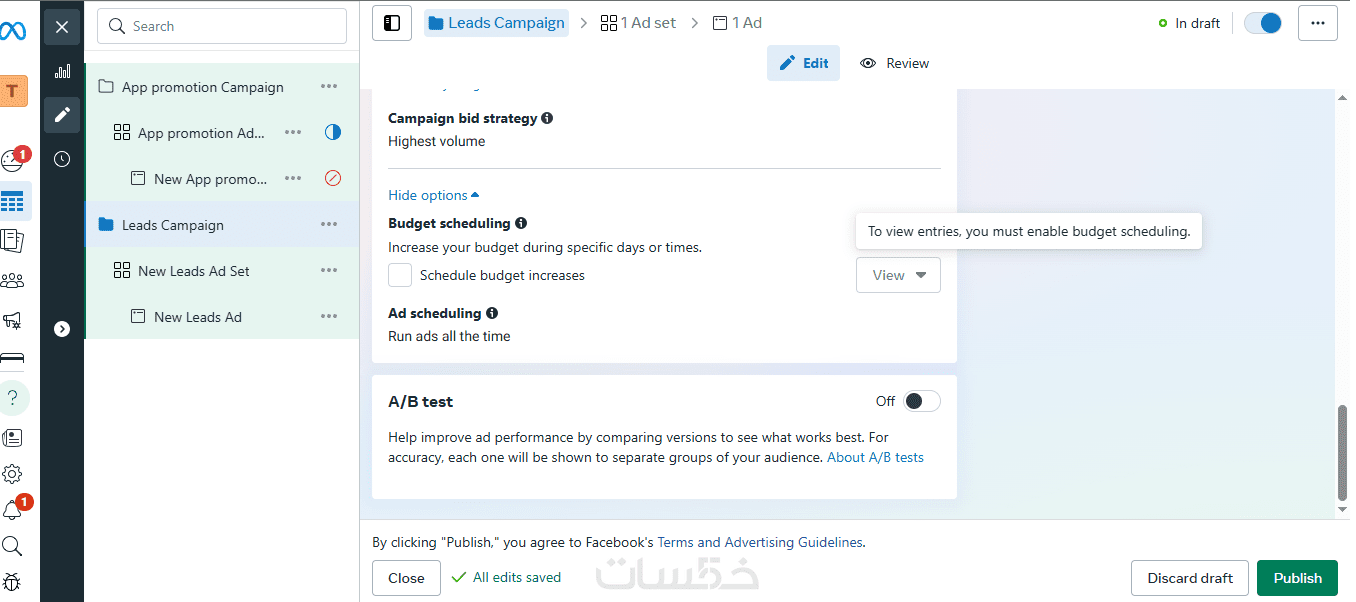Screen dimensions: 1356x602
Task: Click the info icon beside Budget scheduling
Action: [521, 223]
